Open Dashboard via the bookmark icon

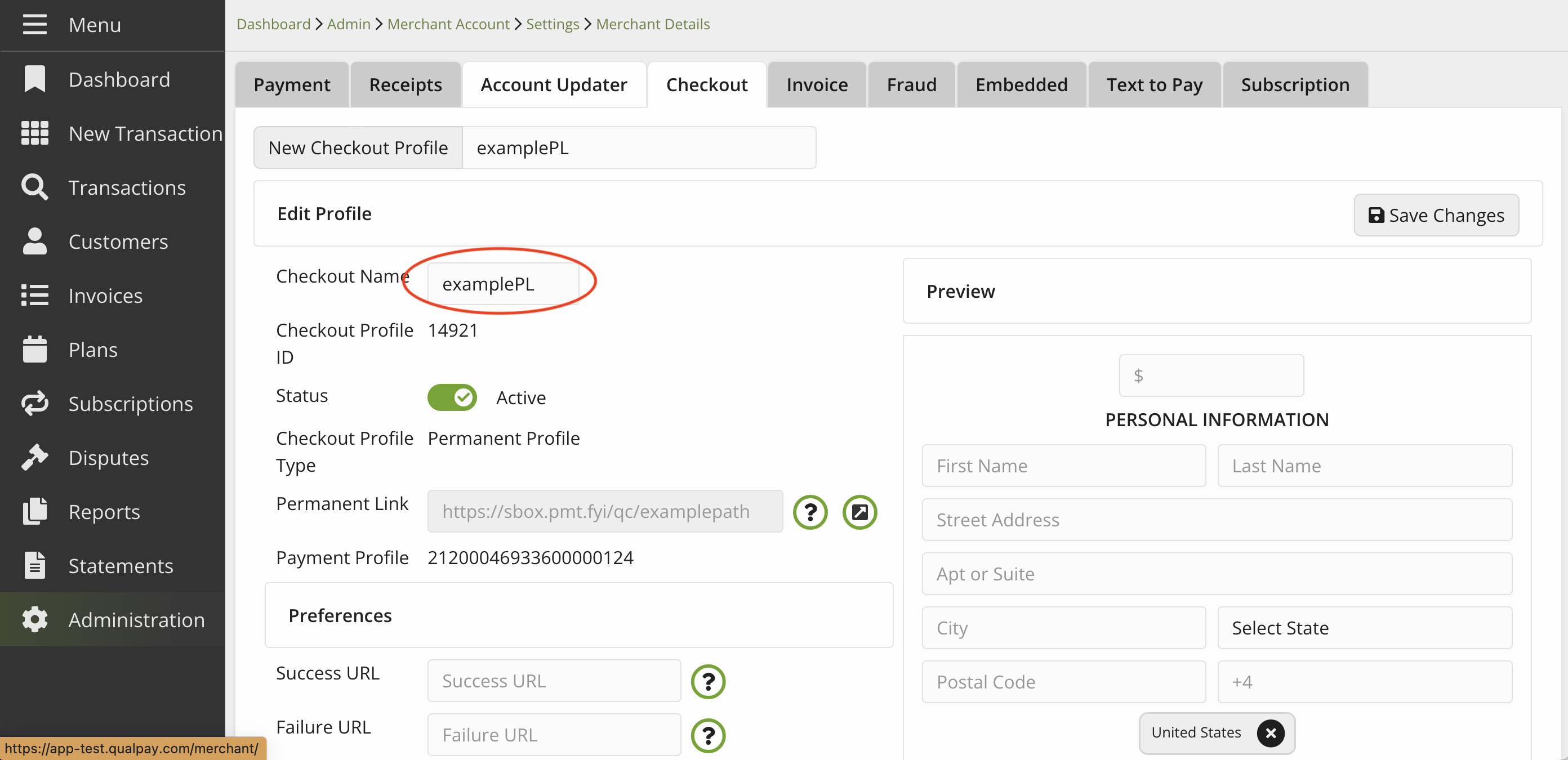tap(35, 80)
